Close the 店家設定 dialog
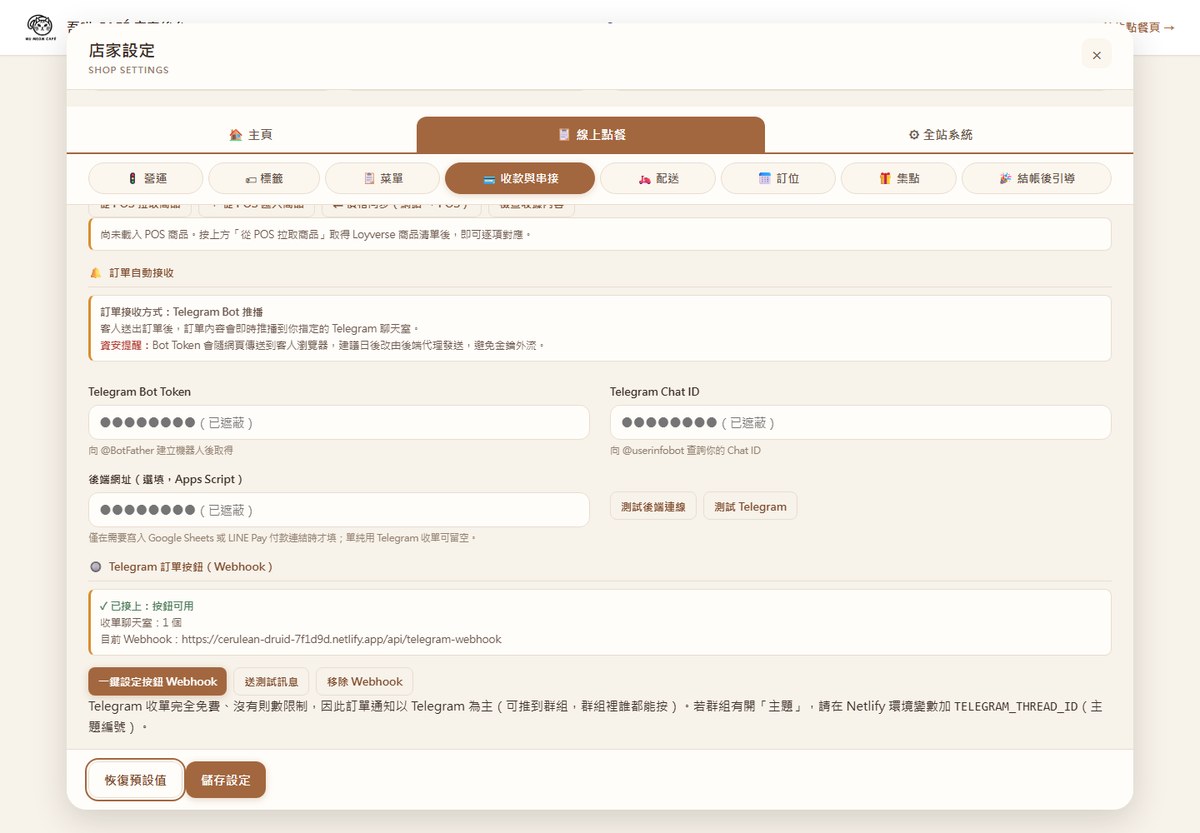The height and width of the screenshot is (833, 1200). point(1096,55)
